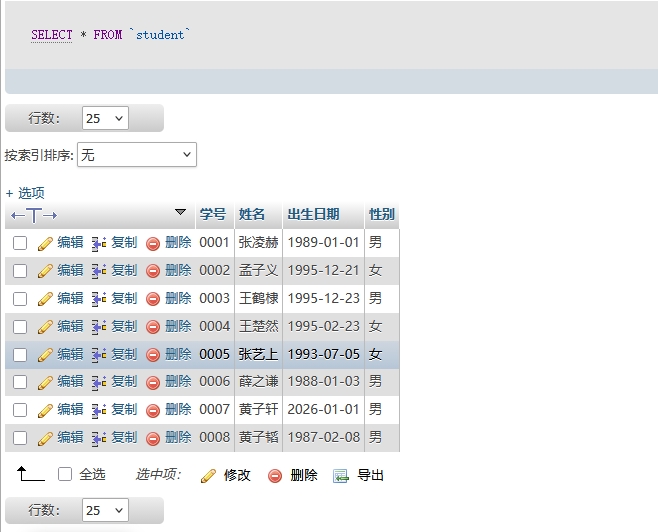Expand the + 选项 options link

(25, 193)
